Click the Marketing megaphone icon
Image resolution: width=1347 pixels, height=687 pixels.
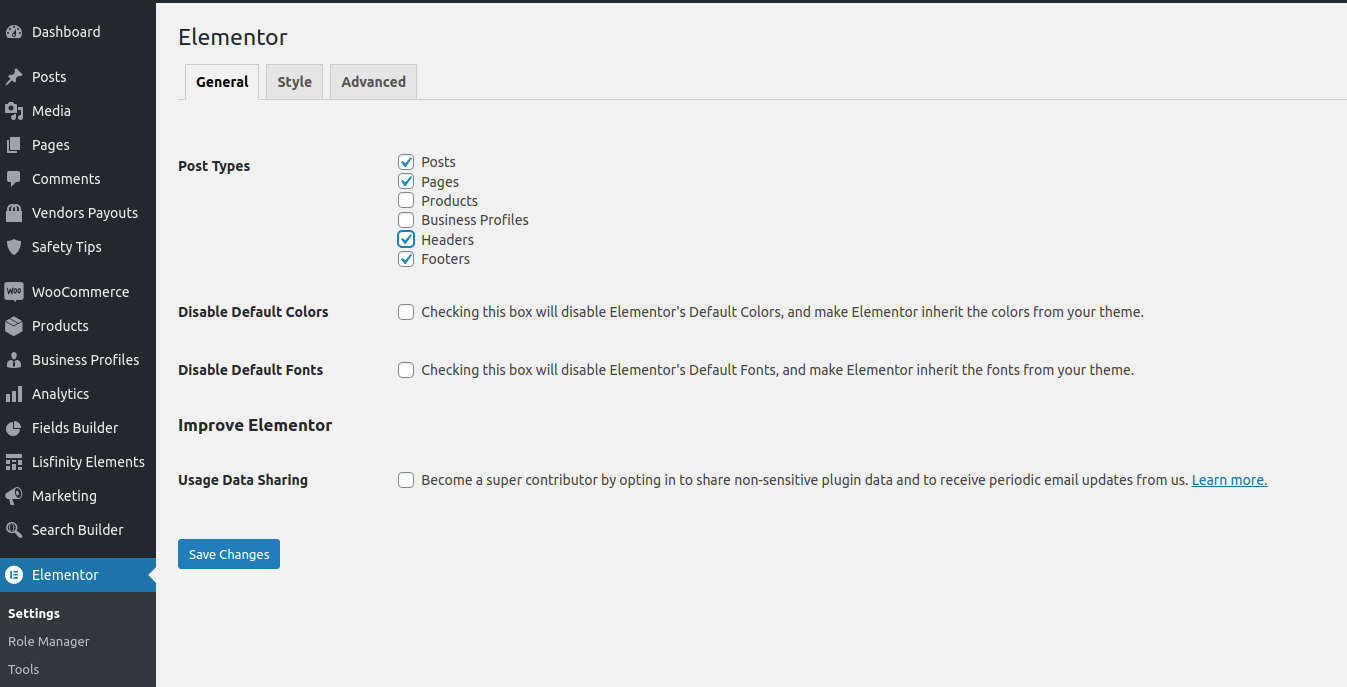click(14, 496)
